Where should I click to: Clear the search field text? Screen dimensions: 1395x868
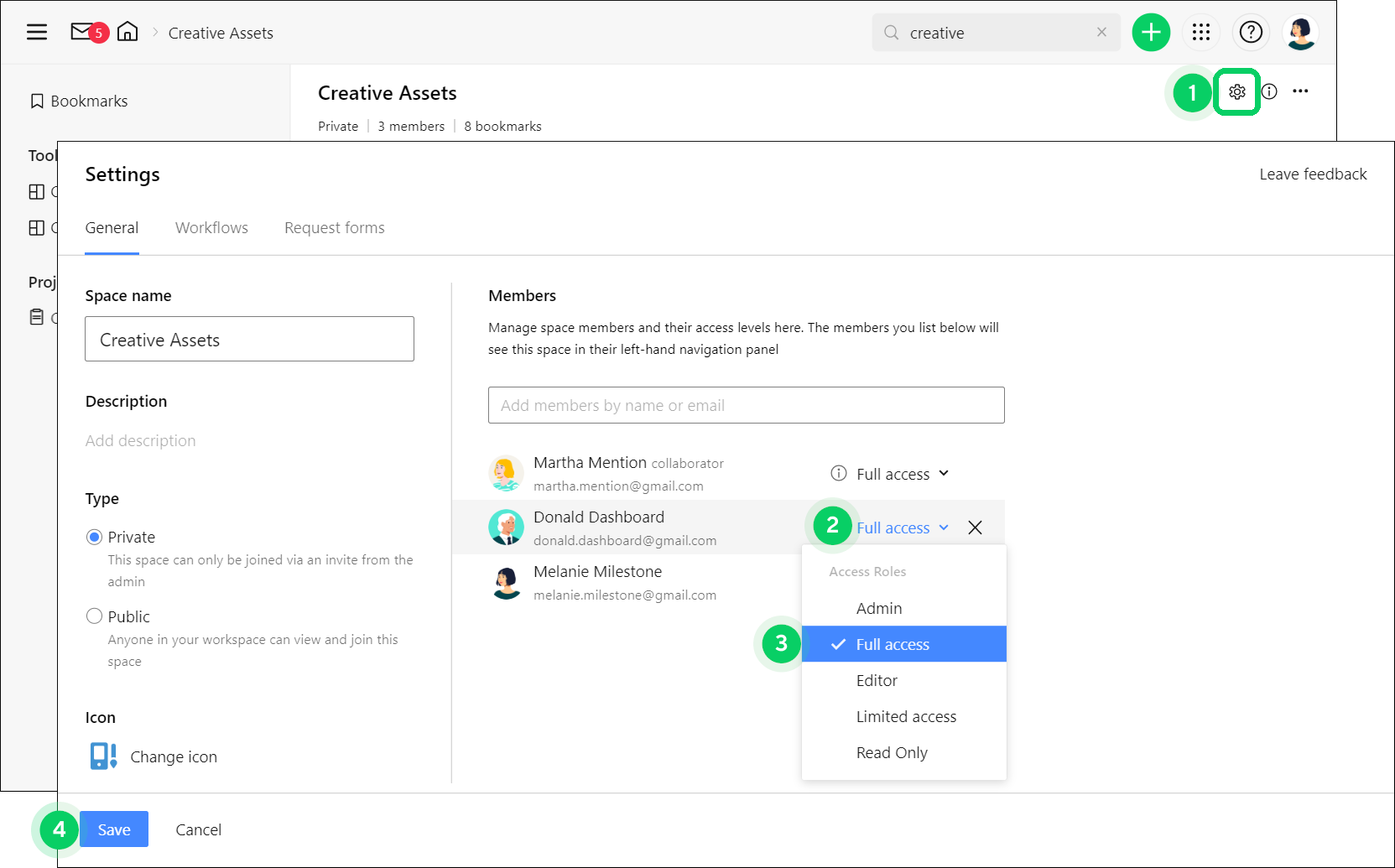tap(1101, 32)
